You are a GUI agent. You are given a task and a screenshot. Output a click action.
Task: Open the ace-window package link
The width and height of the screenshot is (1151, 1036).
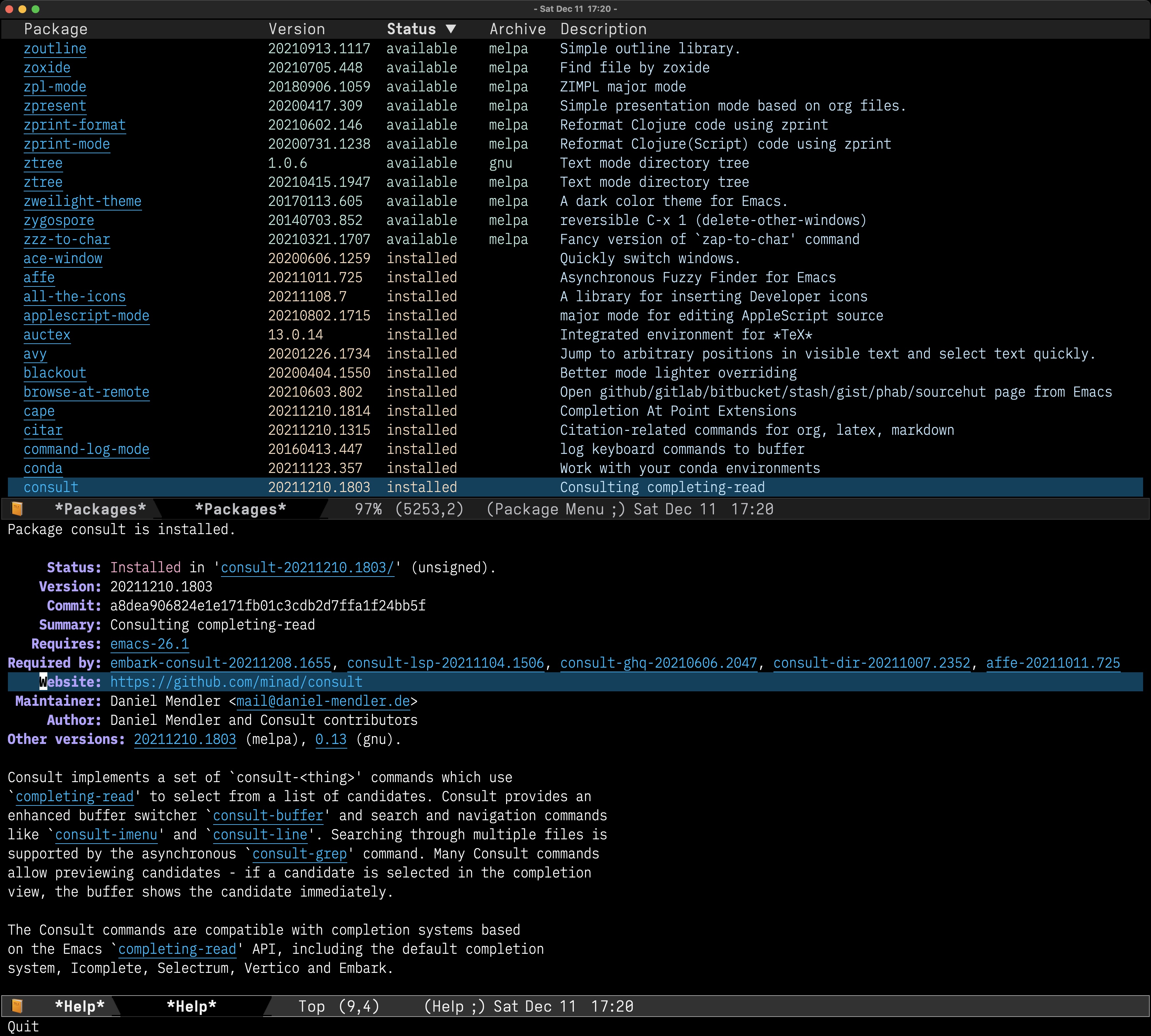click(62, 259)
